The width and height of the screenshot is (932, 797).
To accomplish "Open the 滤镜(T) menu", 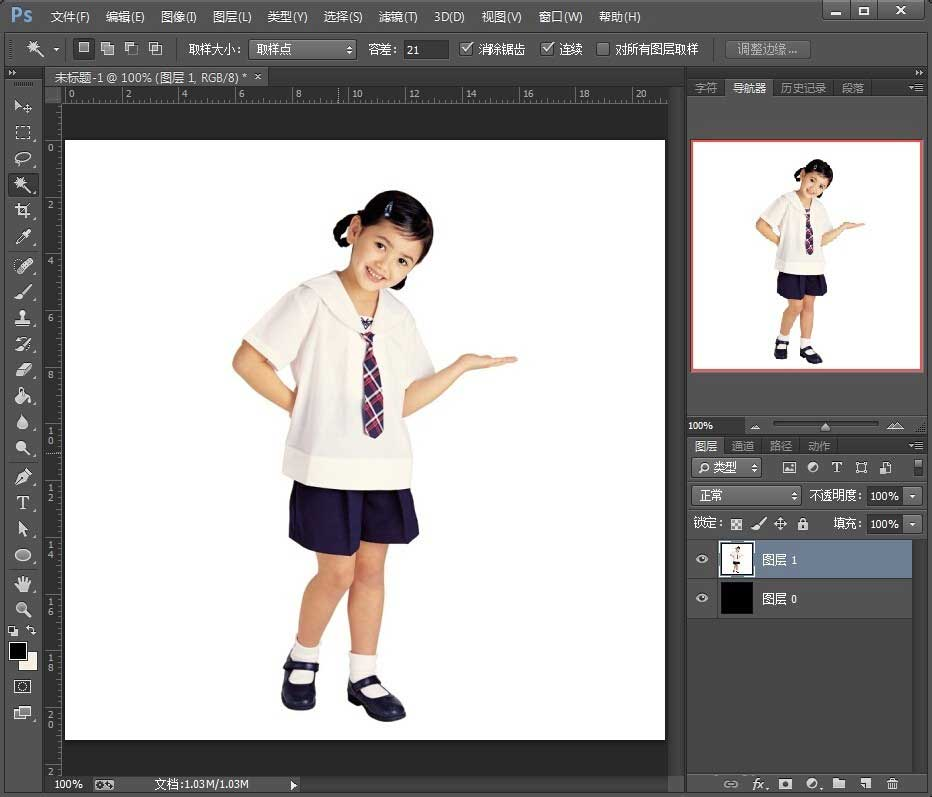I will (398, 17).
